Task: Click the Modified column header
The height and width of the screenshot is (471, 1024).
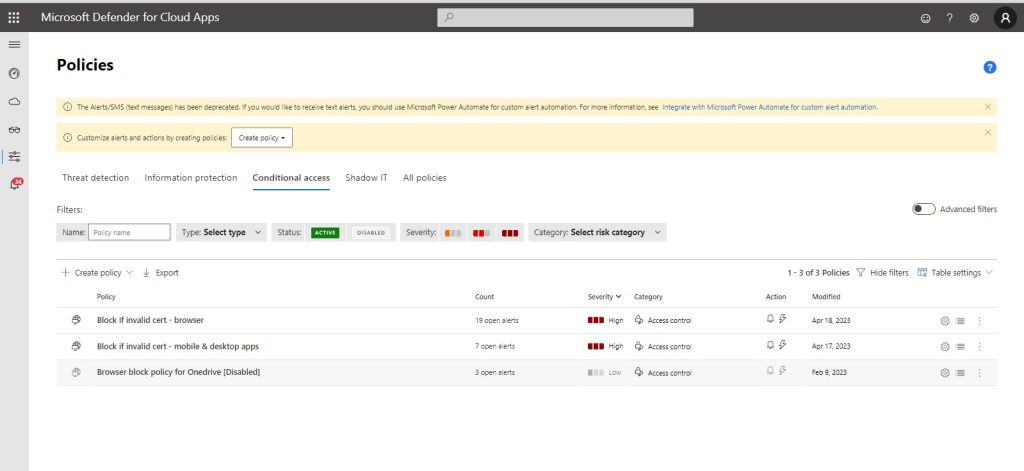Action: [825, 297]
